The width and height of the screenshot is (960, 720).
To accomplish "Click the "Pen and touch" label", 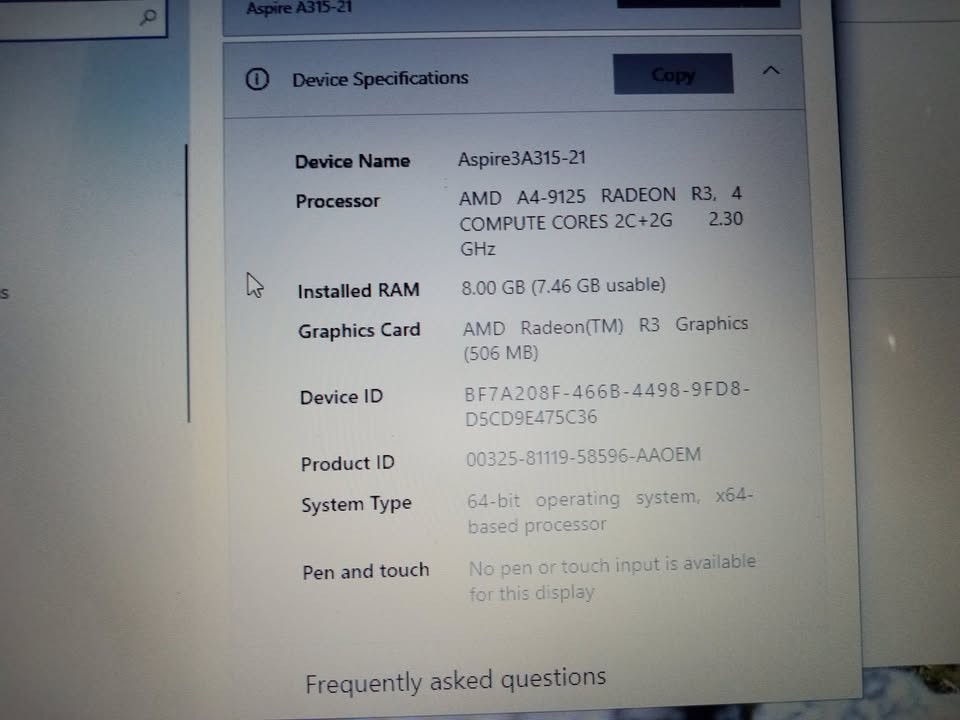I will 366,571.
